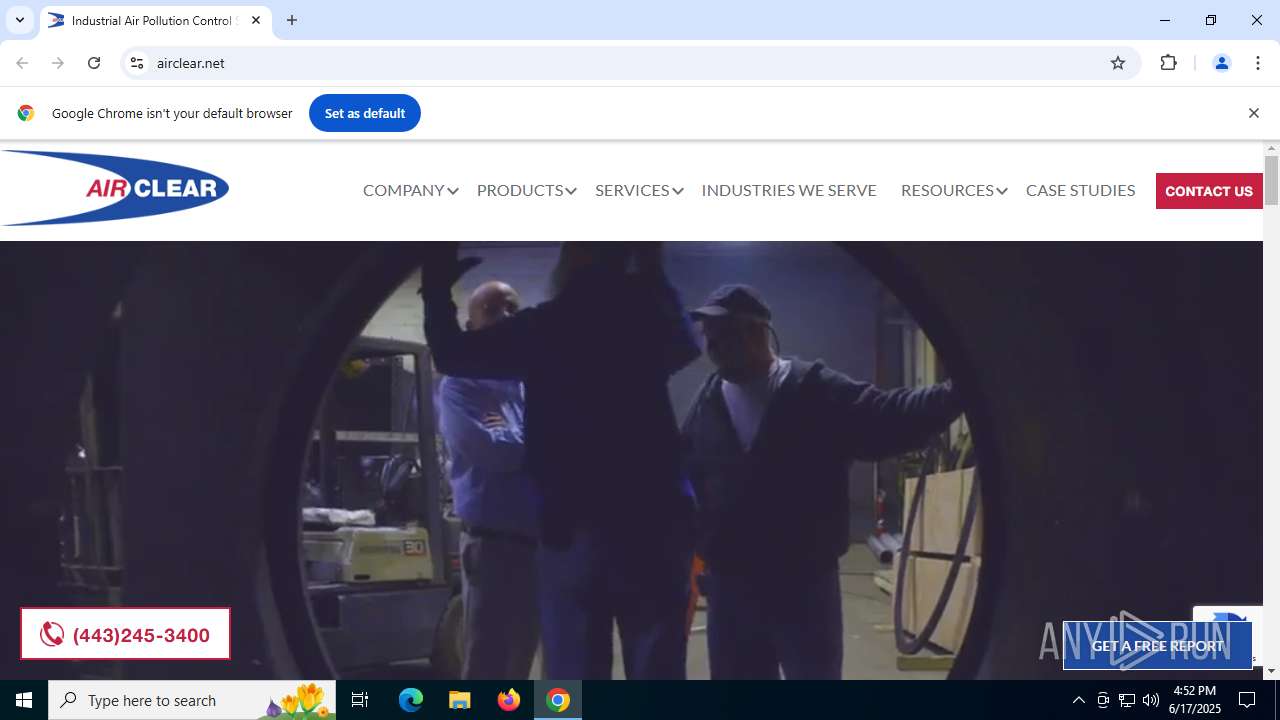Show hidden system tray icons
1280x720 pixels.
point(1078,700)
